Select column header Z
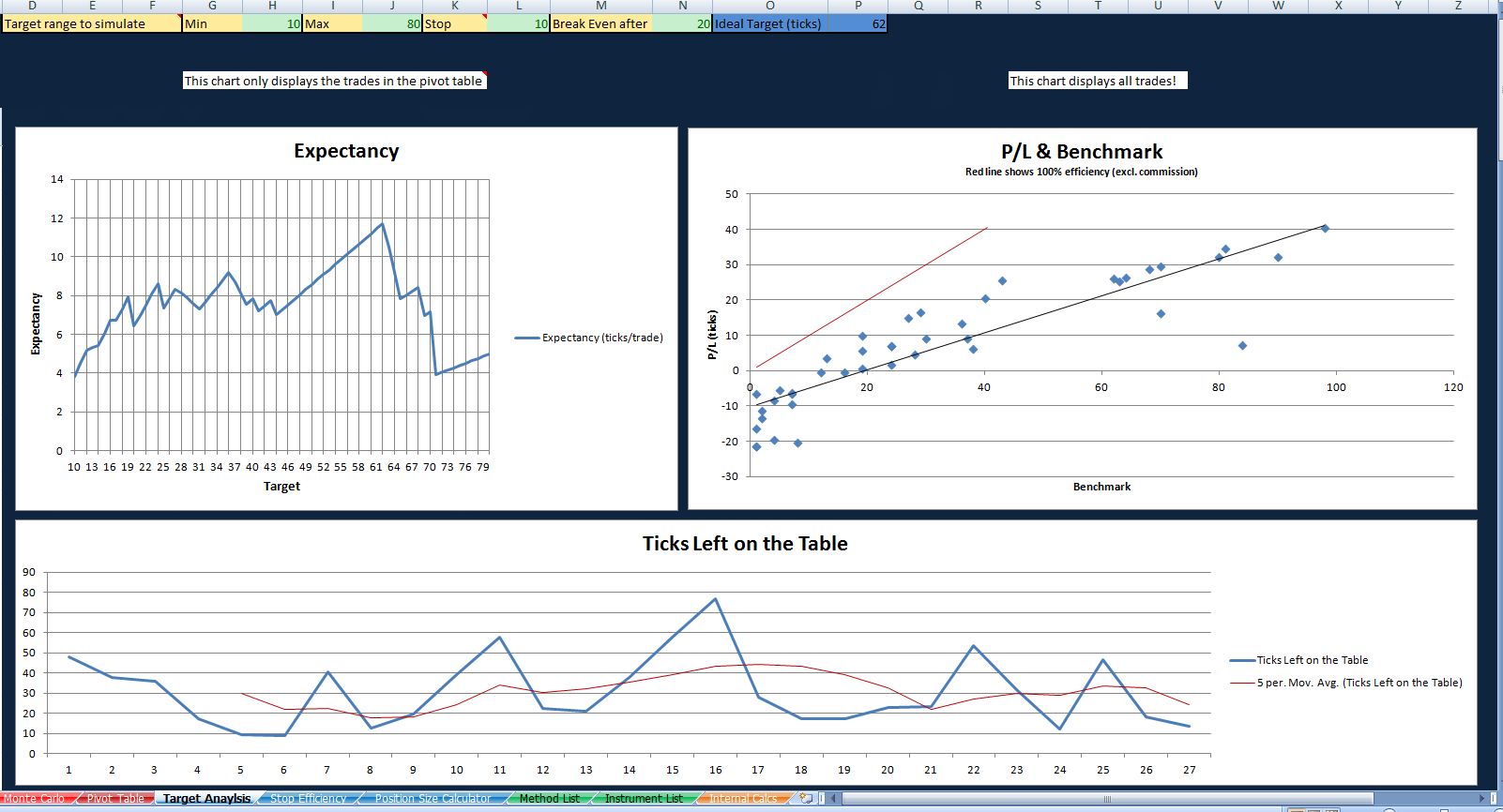 (x=1458, y=6)
